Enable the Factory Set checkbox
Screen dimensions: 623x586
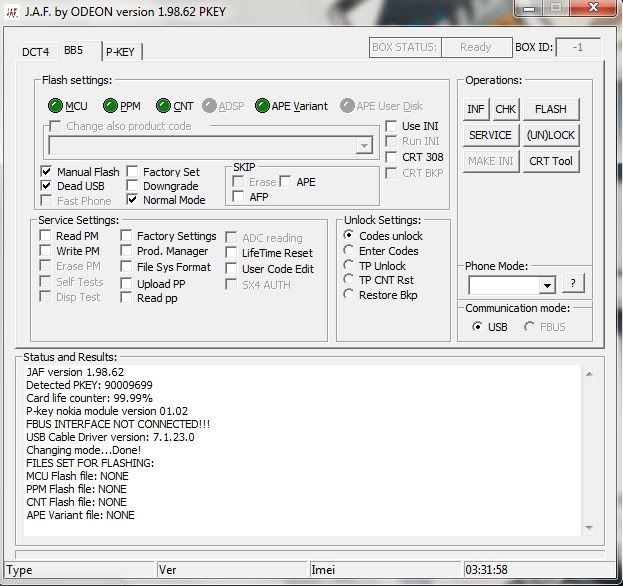click(x=132, y=171)
